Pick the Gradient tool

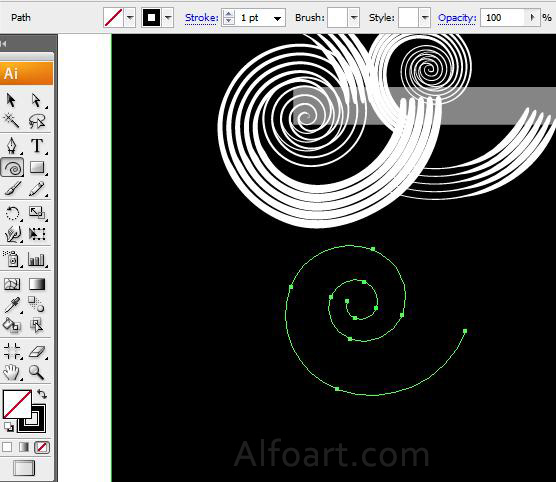tap(37, 284)
